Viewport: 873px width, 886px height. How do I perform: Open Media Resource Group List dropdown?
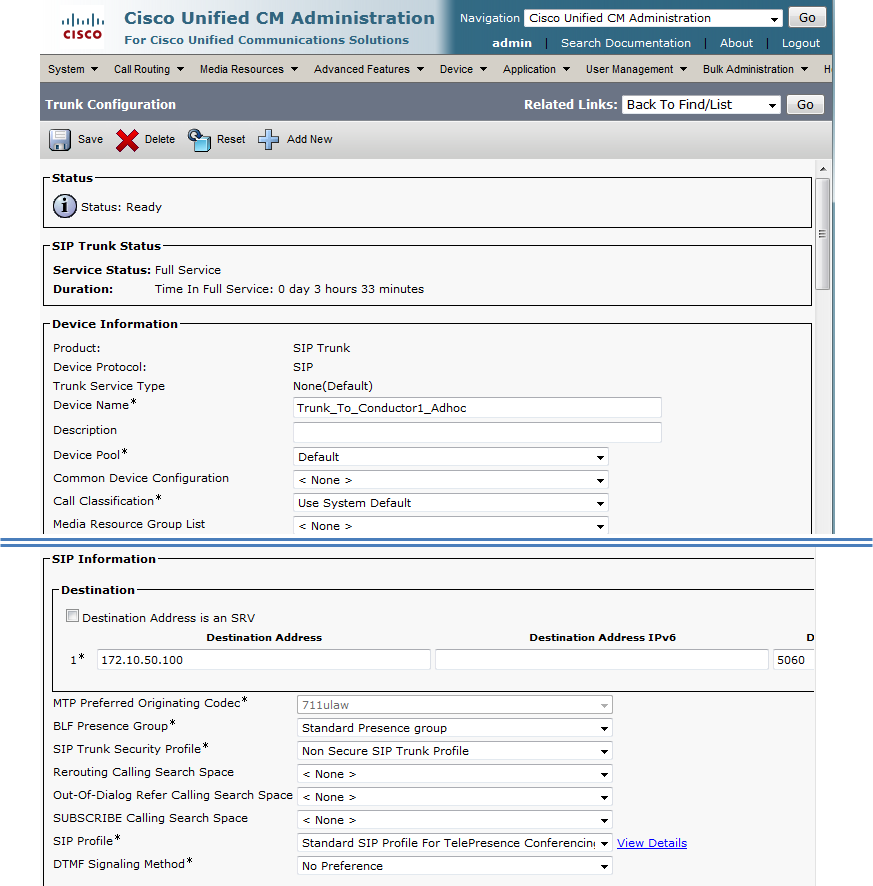coord(450,526)
